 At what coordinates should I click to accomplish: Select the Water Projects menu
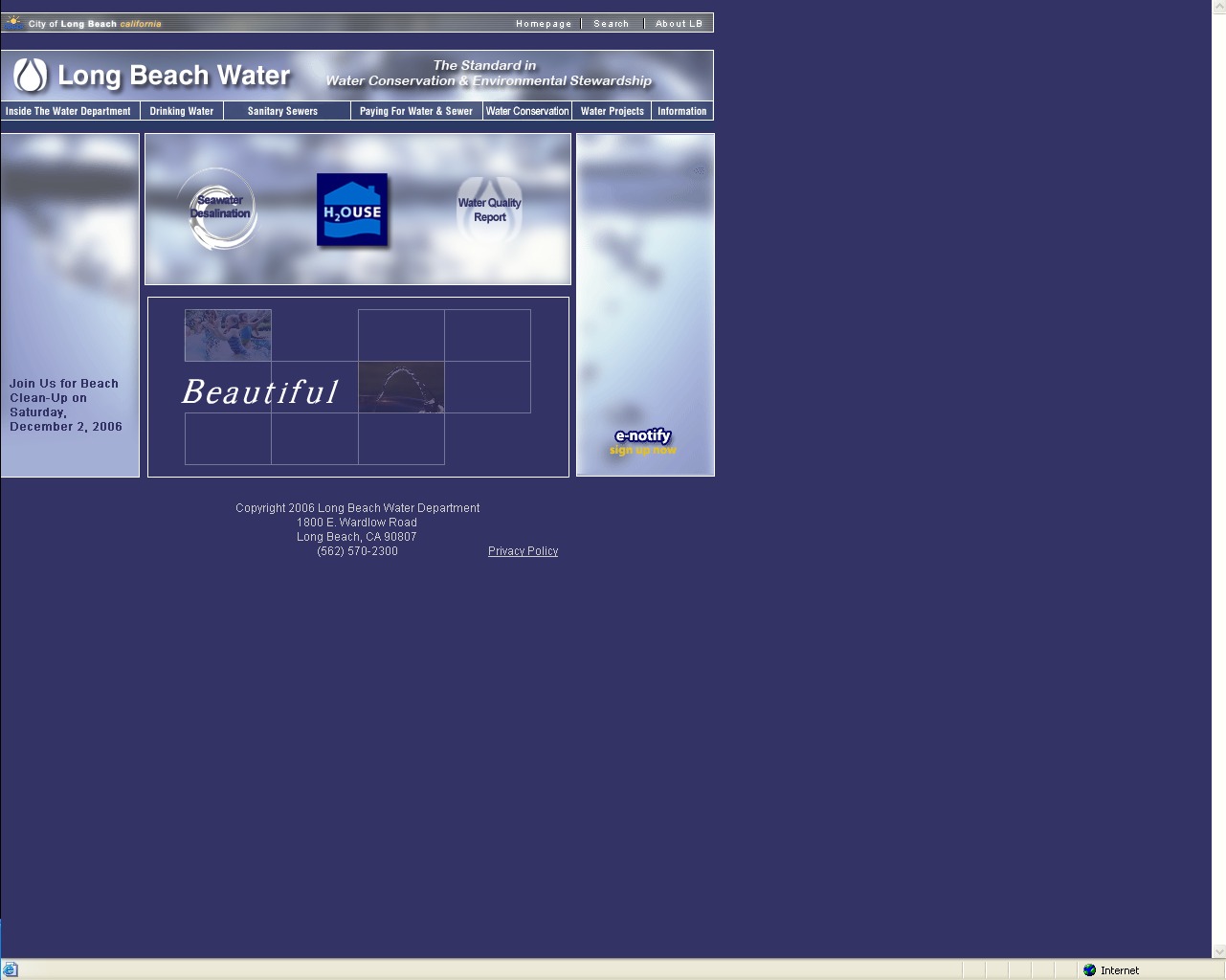(x=613, y=111)
